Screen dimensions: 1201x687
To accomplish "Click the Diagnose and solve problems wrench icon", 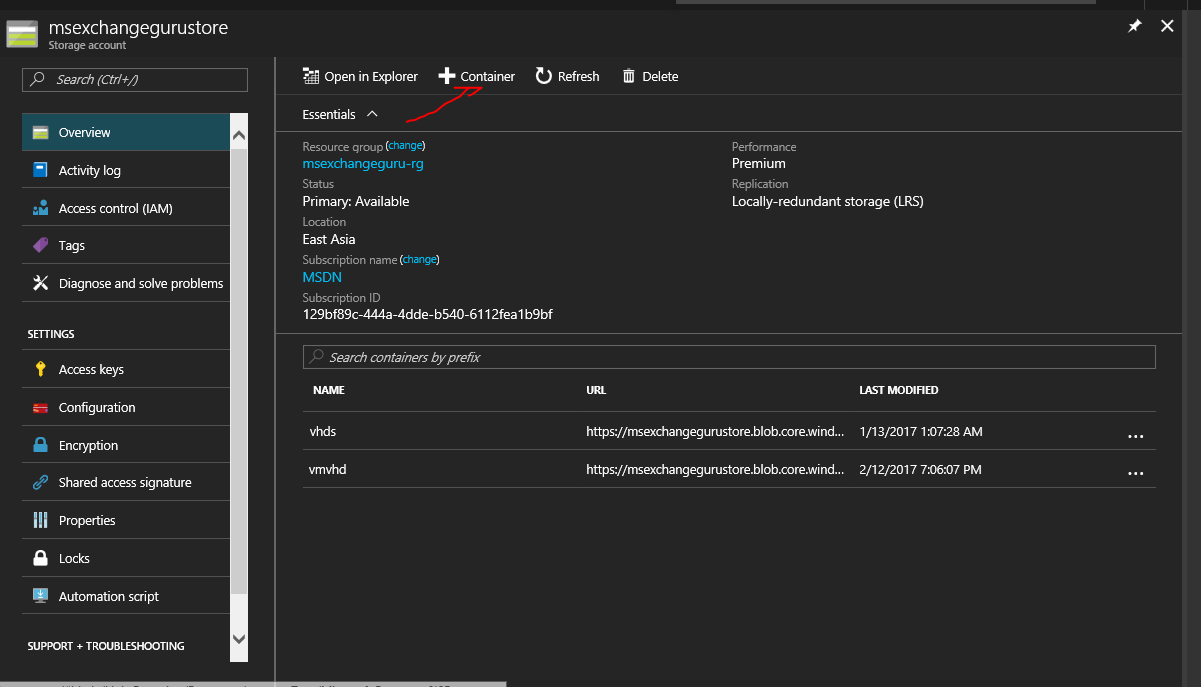I will coord(41,283).
